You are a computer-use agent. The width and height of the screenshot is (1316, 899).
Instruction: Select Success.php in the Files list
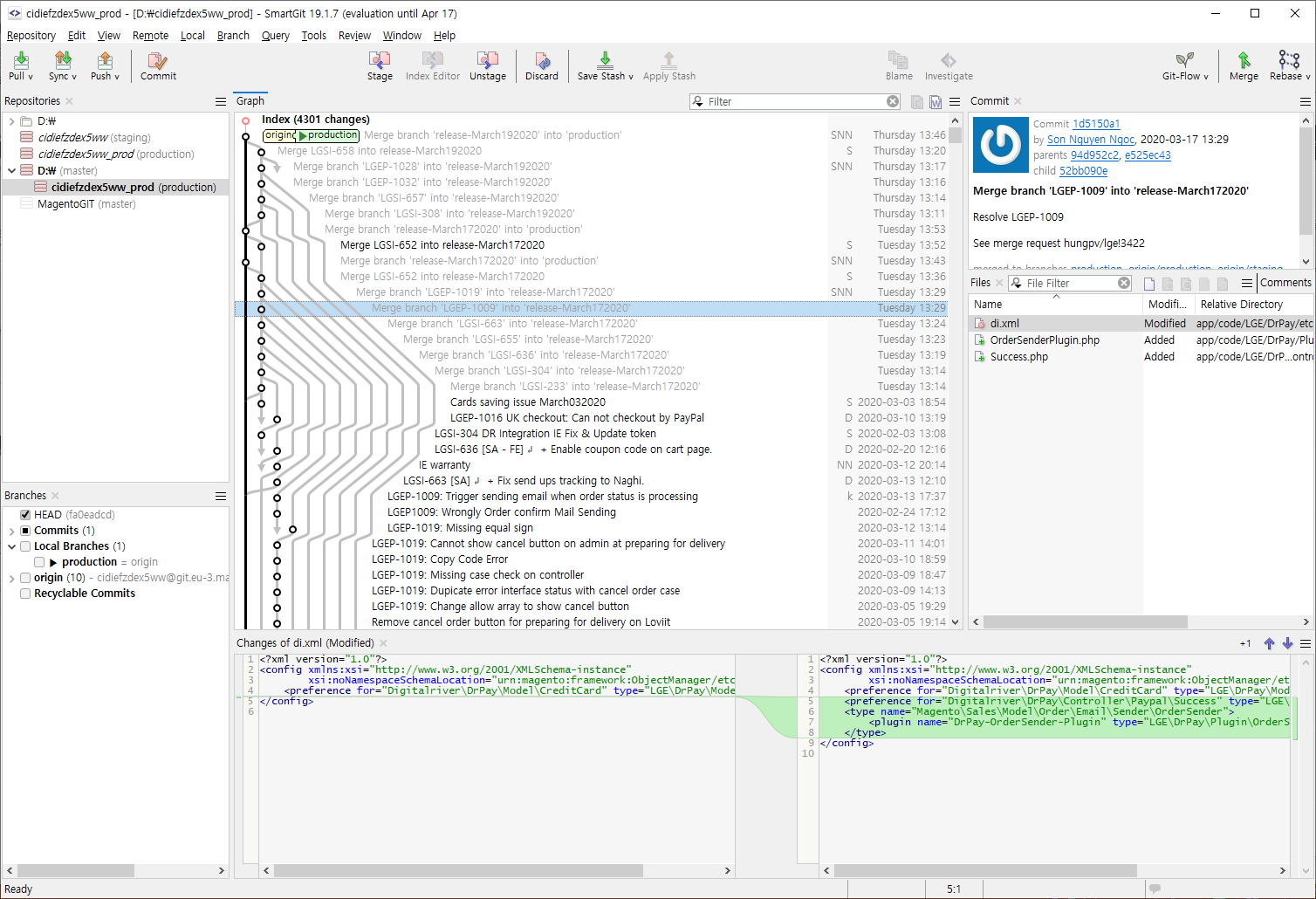tap(1018, 357)
